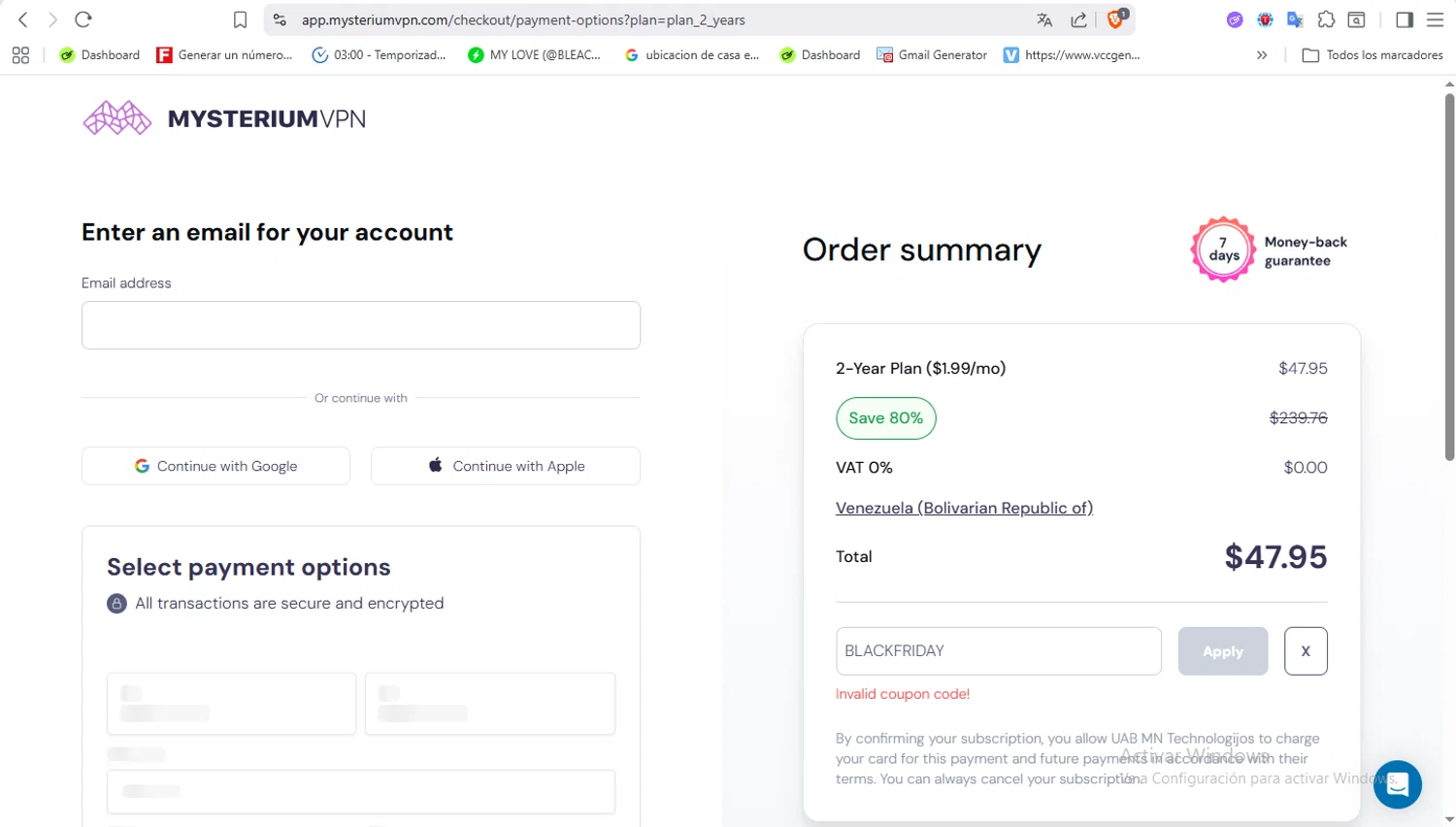
Task: Click 'Select payment options' heading
Action: click(x=248, y=567)
